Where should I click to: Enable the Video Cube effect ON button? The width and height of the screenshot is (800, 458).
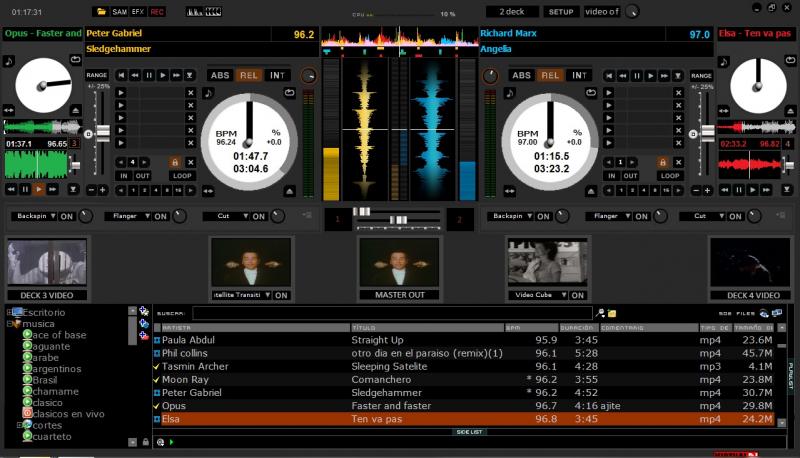pos(578,295)
